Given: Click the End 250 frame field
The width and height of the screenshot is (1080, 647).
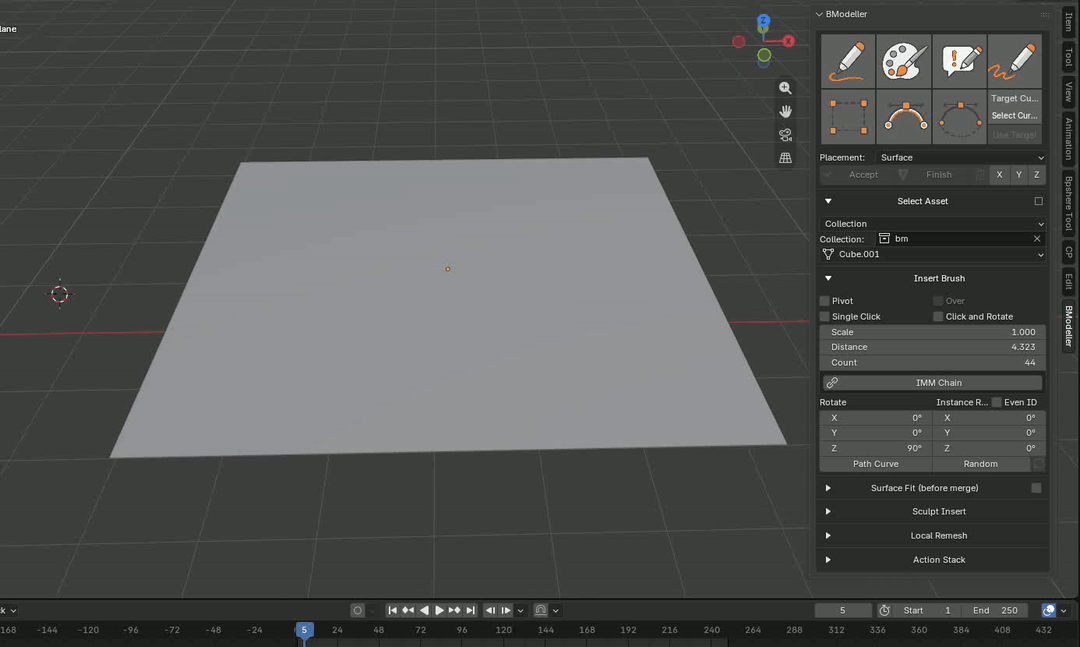Looking at the screenshot, I should point(995,610).
